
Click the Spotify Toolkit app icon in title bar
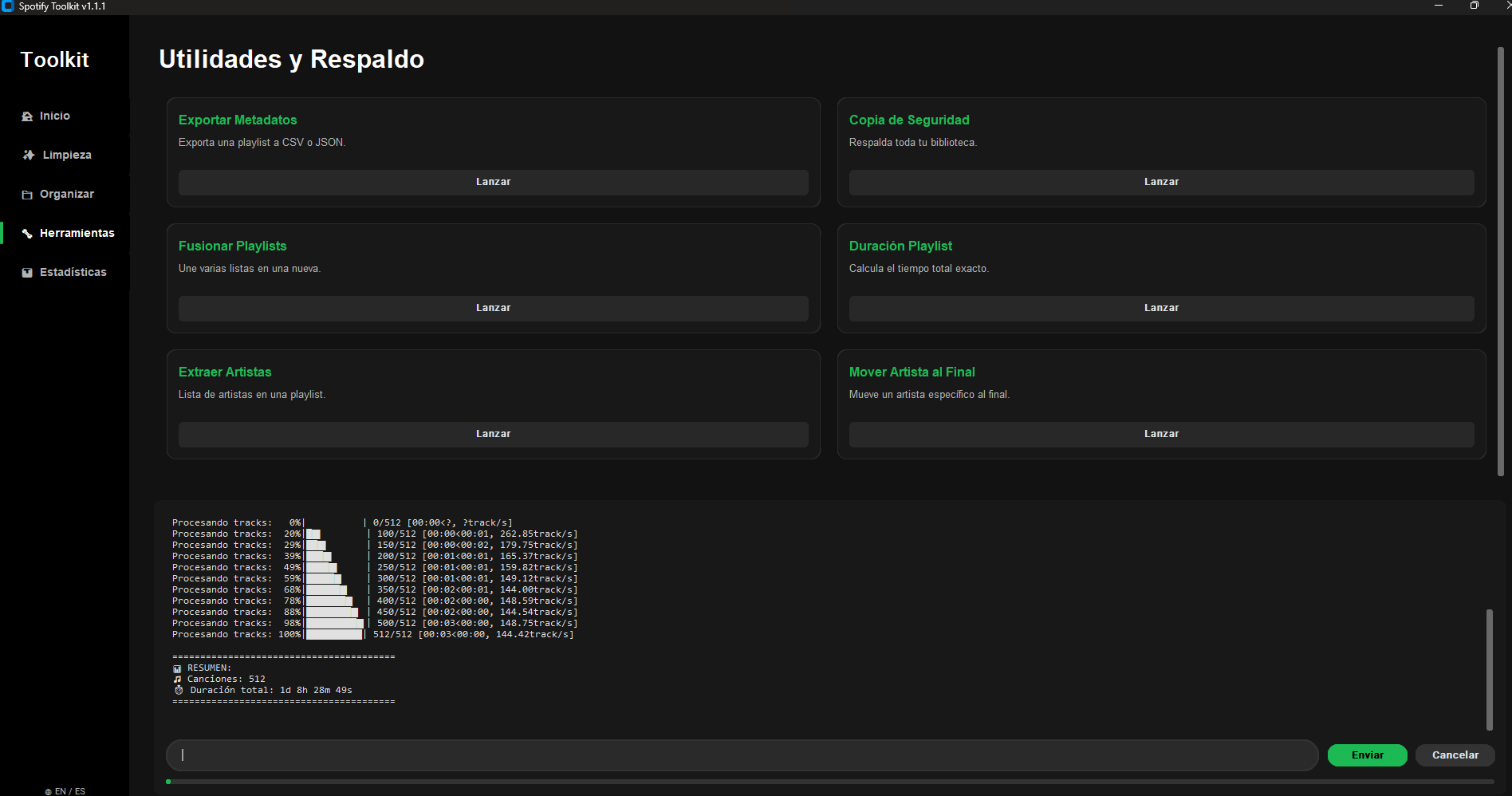8,6
